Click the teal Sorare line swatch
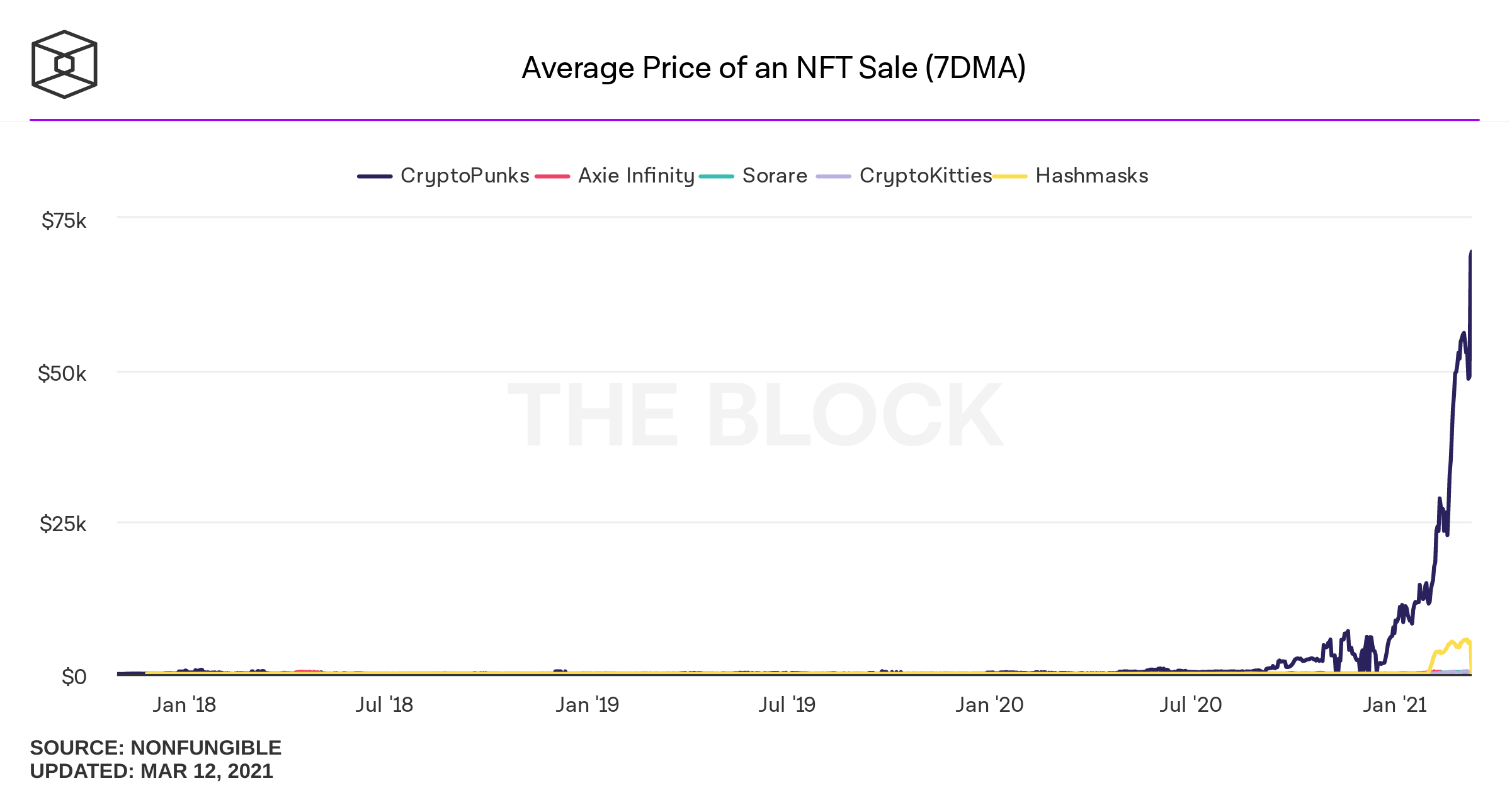The height and width of the screenshot is (793, 1512). coord(717,176)
